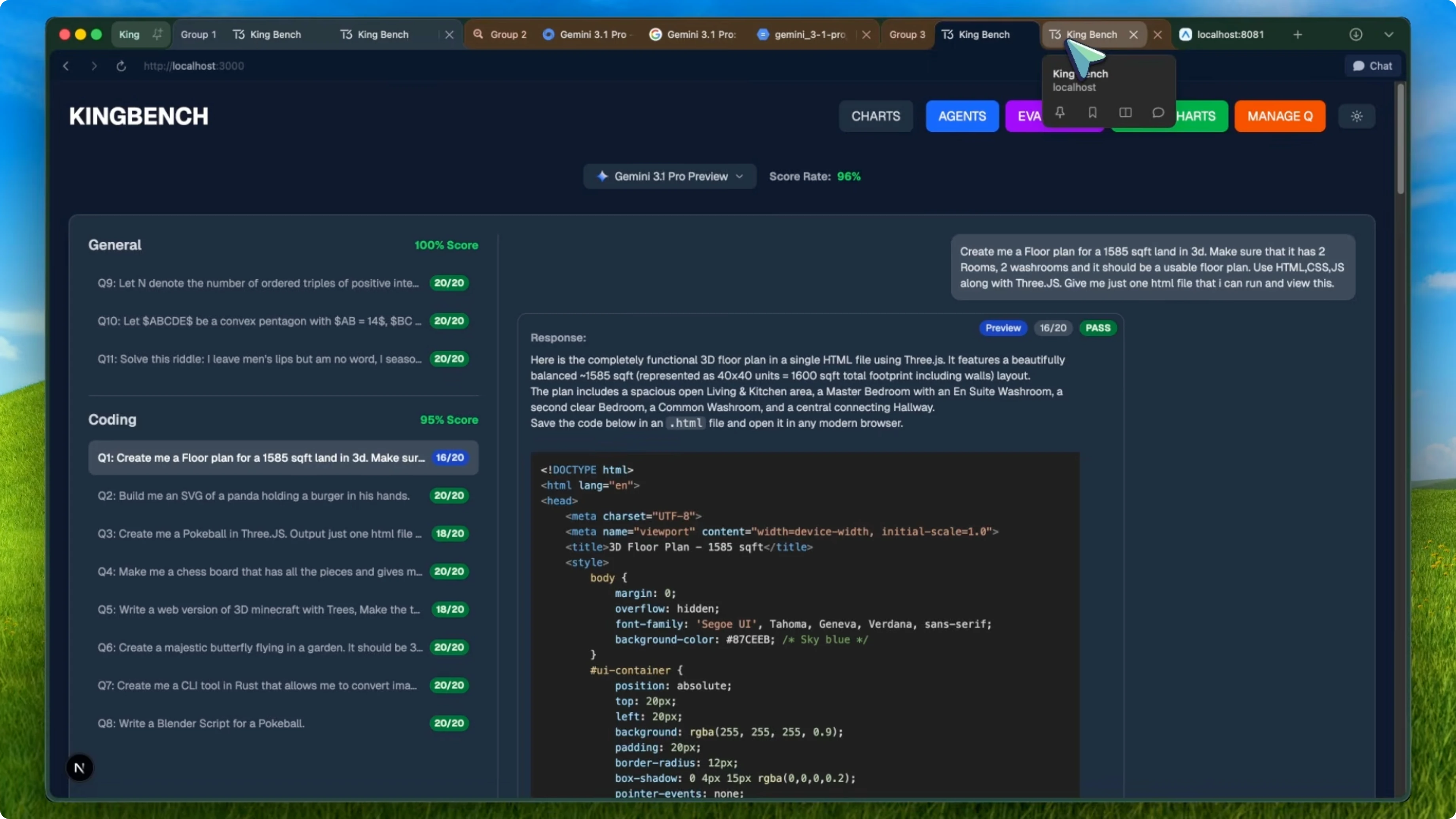Toggle the theme with the sun icon
This screenshot has height=819, width=1456.
pyautogui.click(x=1357, y=116)
